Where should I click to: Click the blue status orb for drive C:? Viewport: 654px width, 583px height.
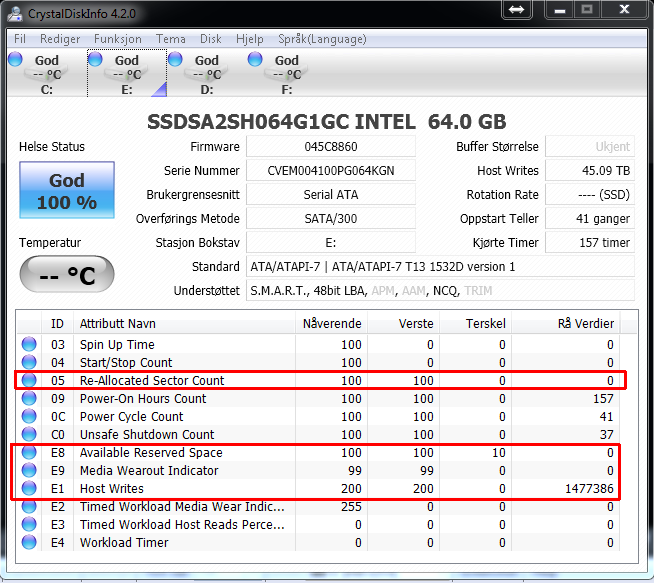[15, 59]
